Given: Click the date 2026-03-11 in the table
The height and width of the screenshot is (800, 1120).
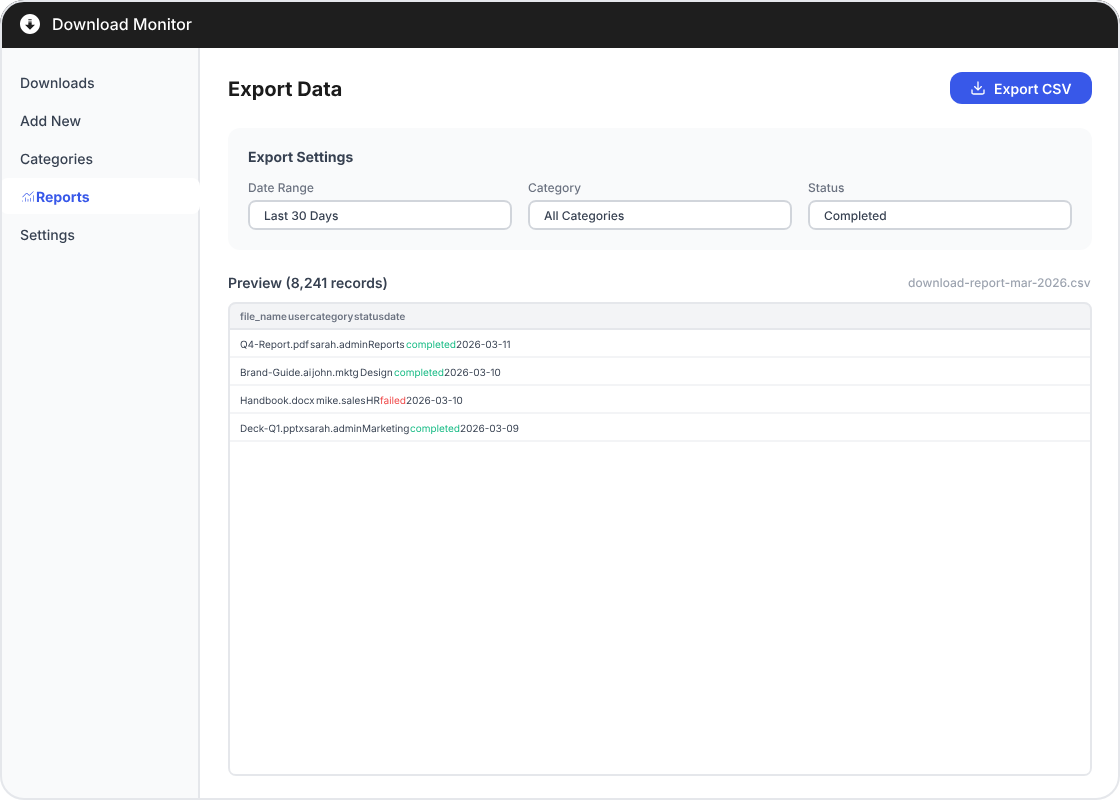Looking at the screenshot, I should click(484, 344).
